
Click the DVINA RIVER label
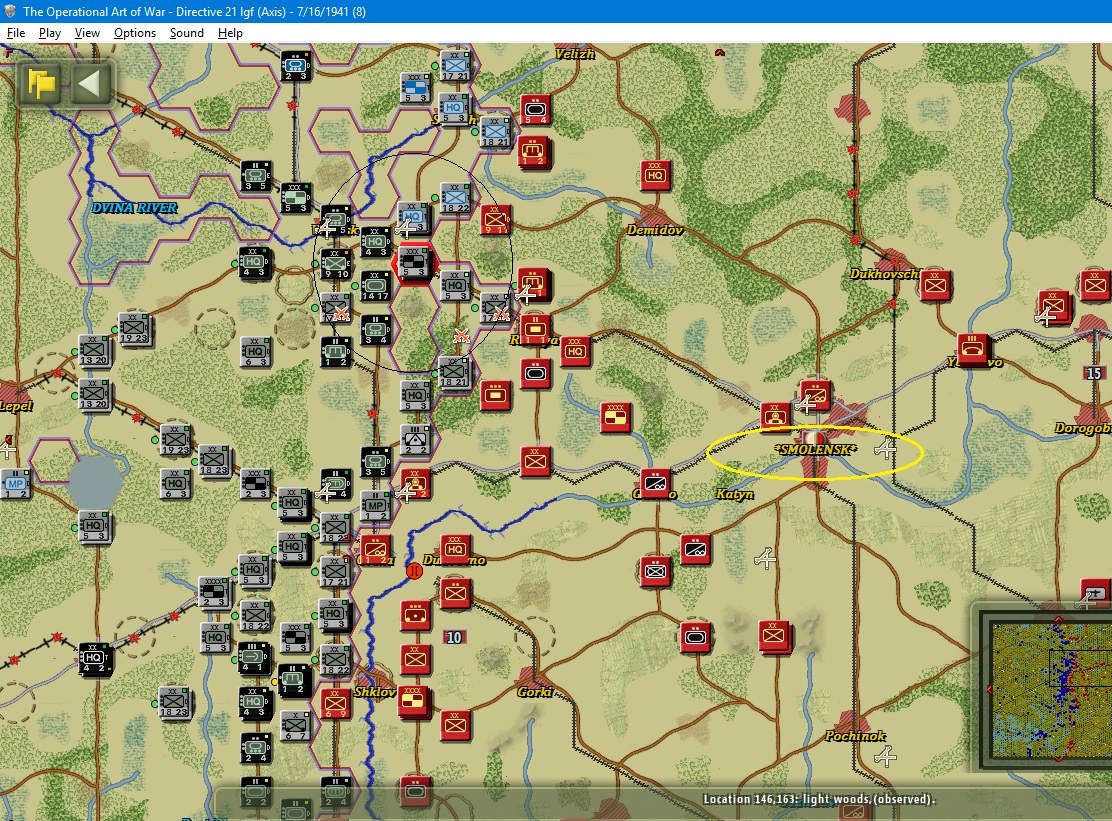(134, 208)
